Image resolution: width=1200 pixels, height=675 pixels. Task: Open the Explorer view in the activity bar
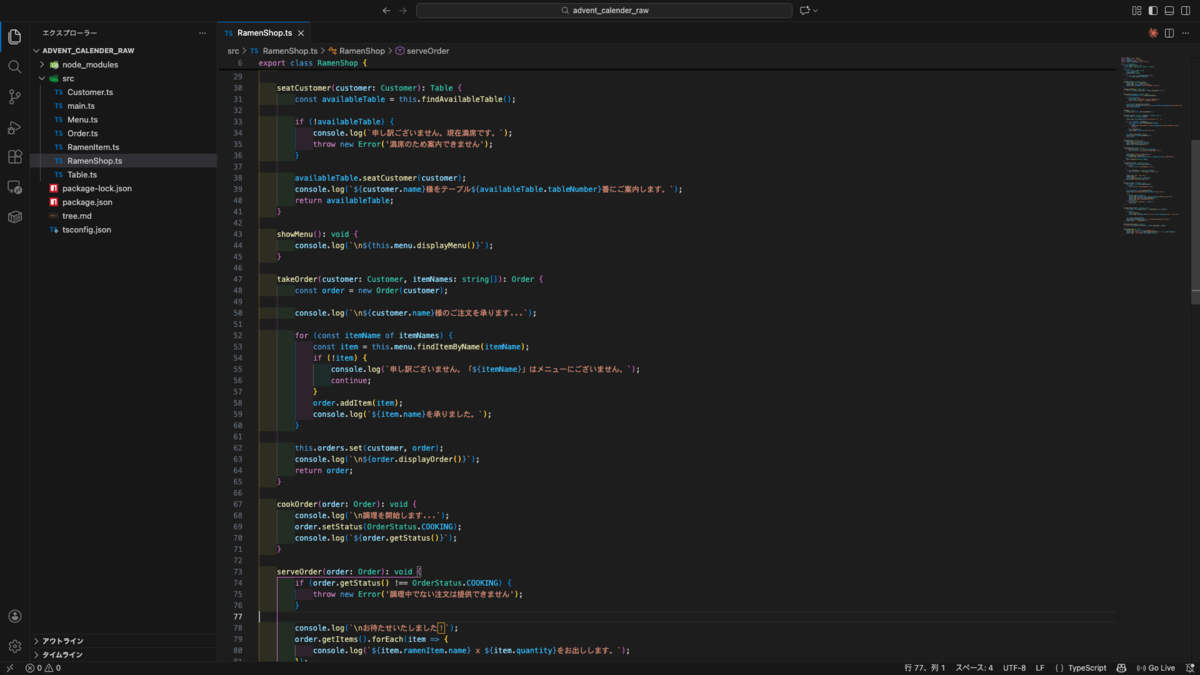pyautogui.click(x=14, y=37)
